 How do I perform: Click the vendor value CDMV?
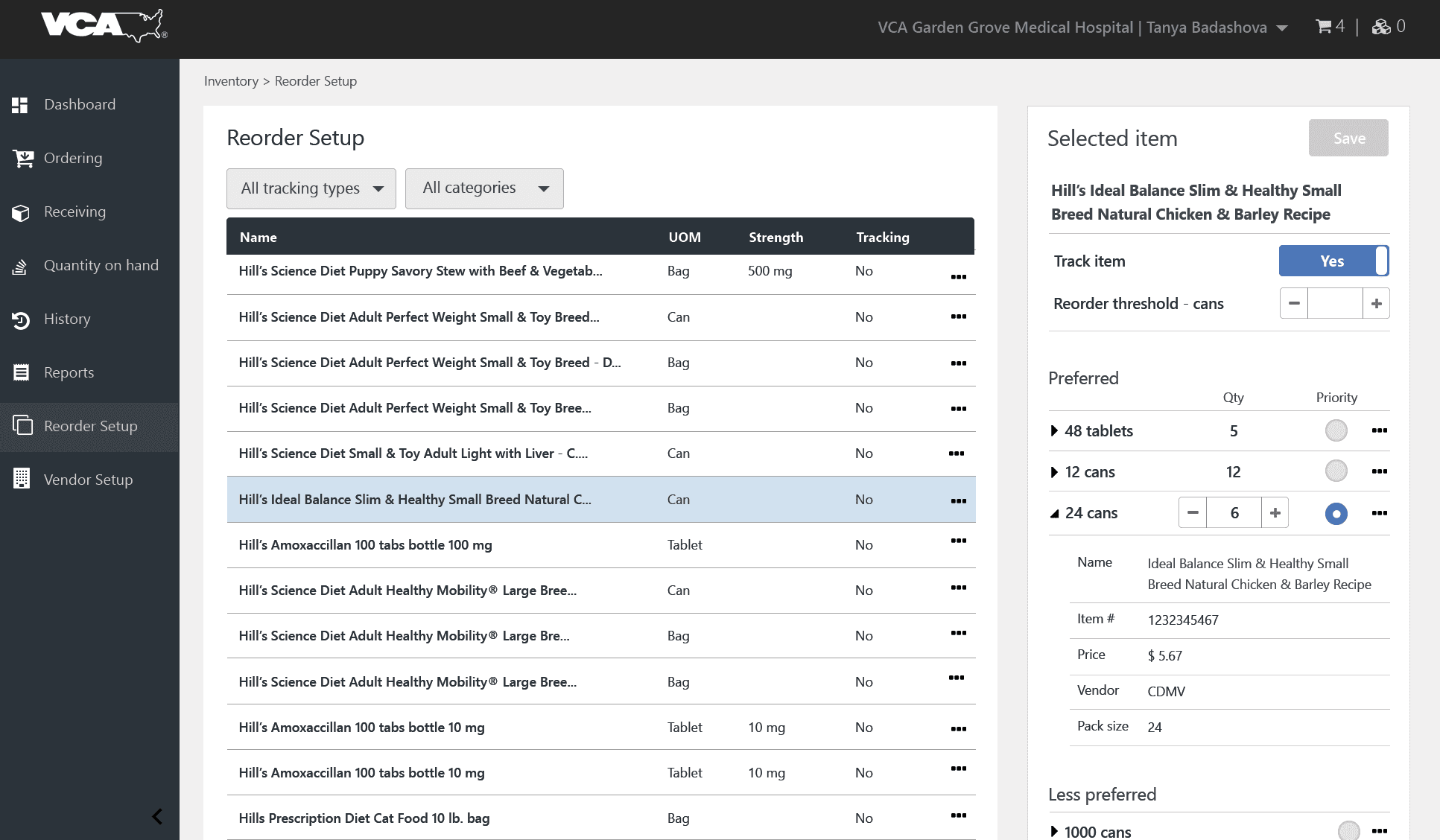(x=1166, y=692)
